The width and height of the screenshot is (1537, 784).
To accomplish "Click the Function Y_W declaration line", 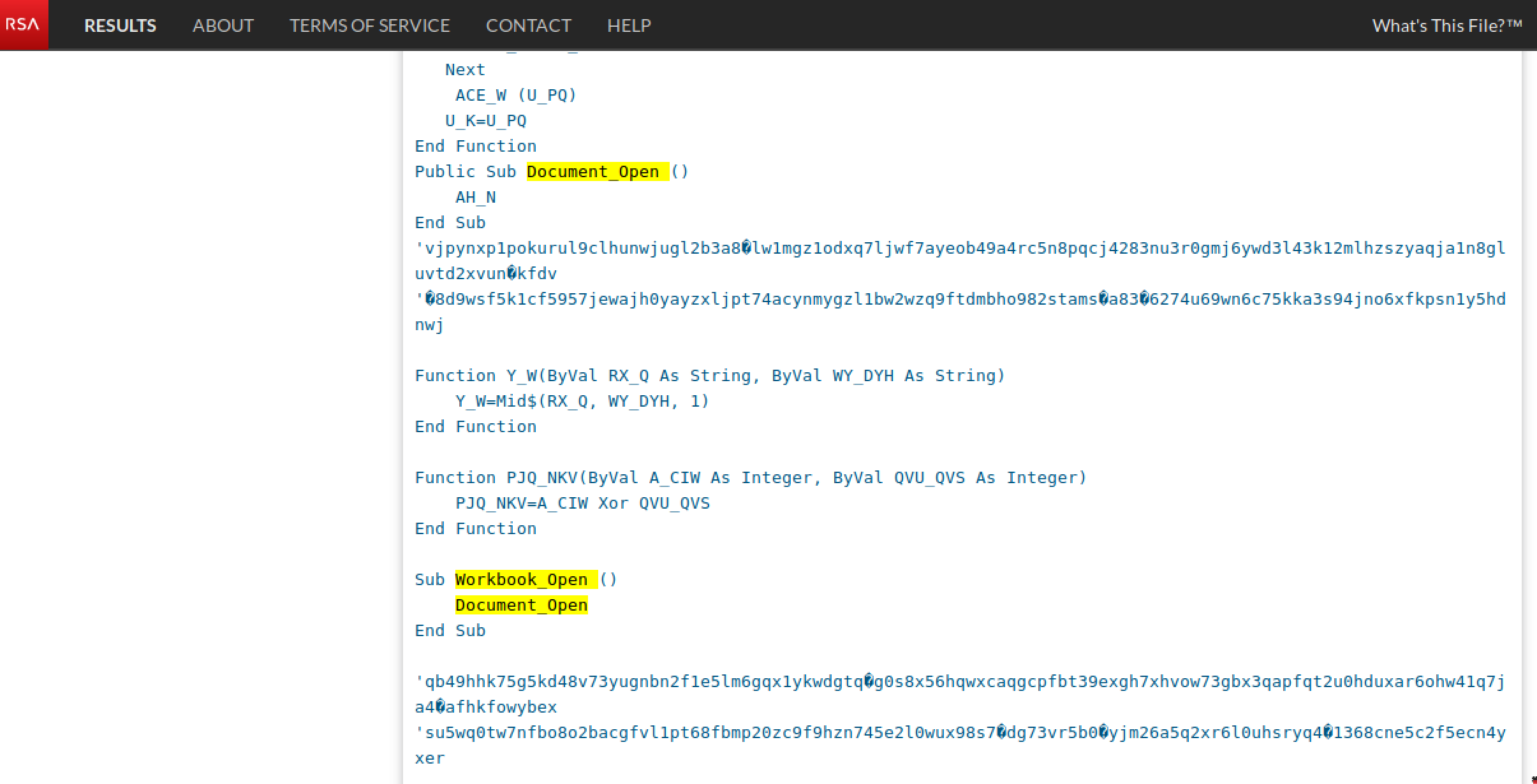I will coord(709,375).
